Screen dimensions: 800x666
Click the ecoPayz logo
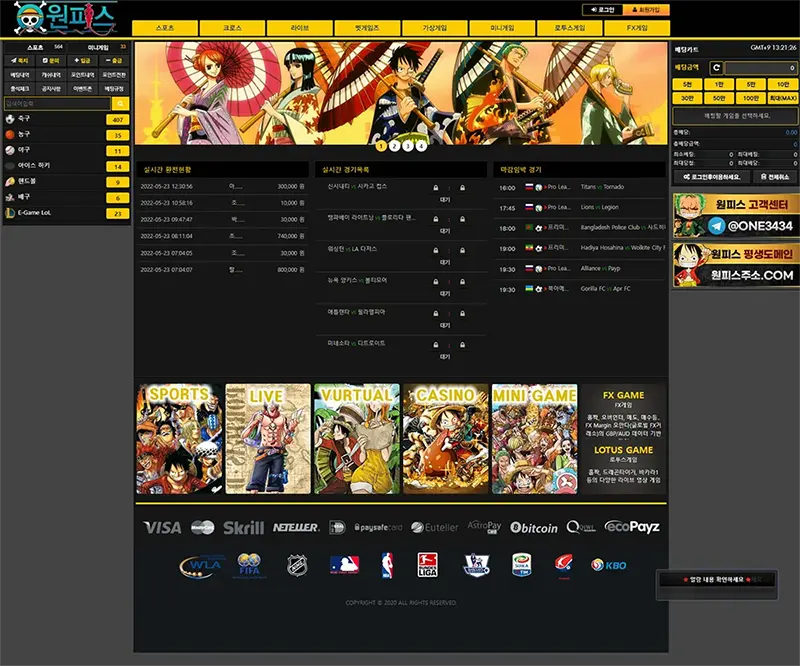pos(632,527)
